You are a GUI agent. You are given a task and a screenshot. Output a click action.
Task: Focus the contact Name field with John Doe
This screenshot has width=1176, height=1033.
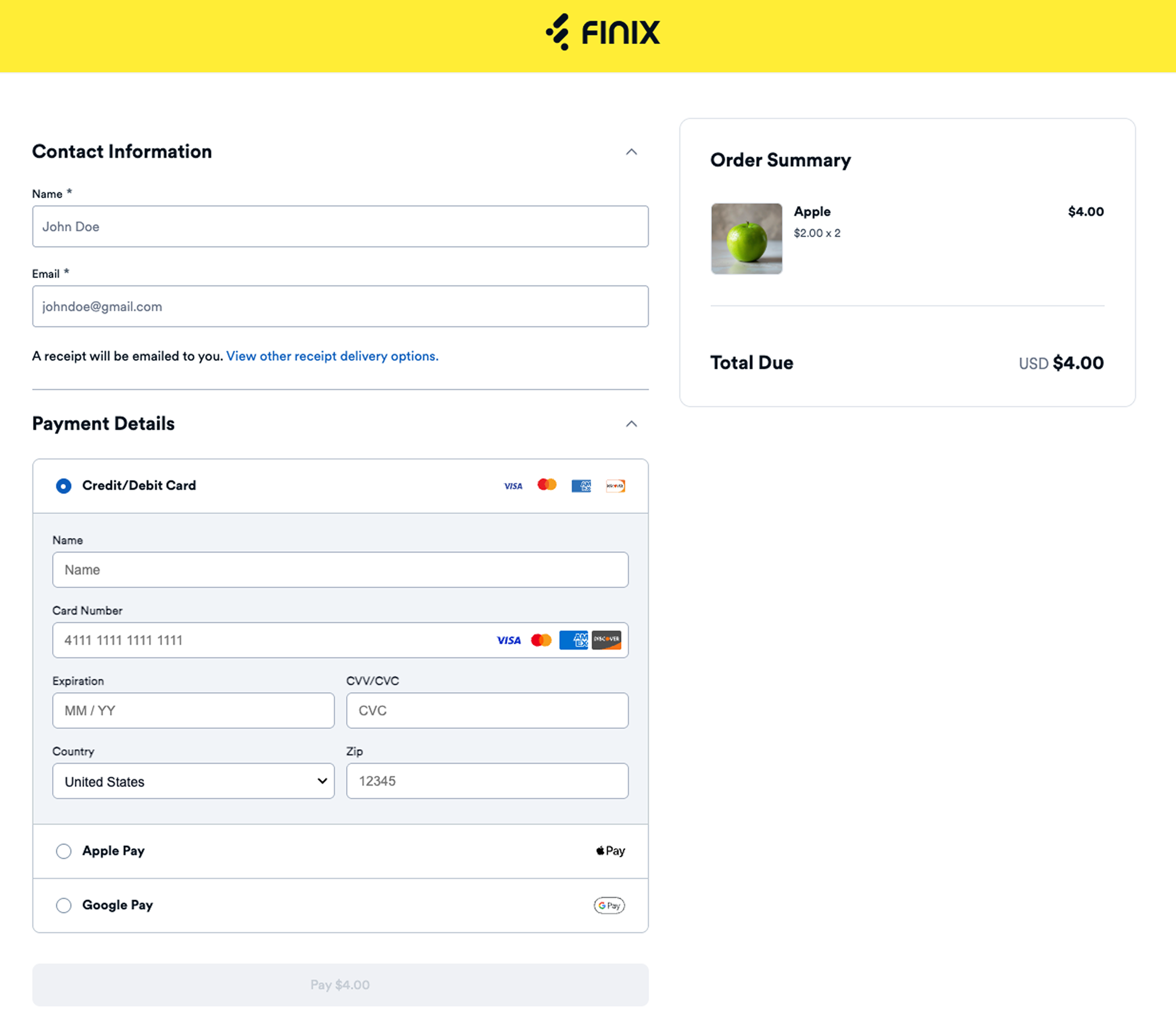click(340, 226)
